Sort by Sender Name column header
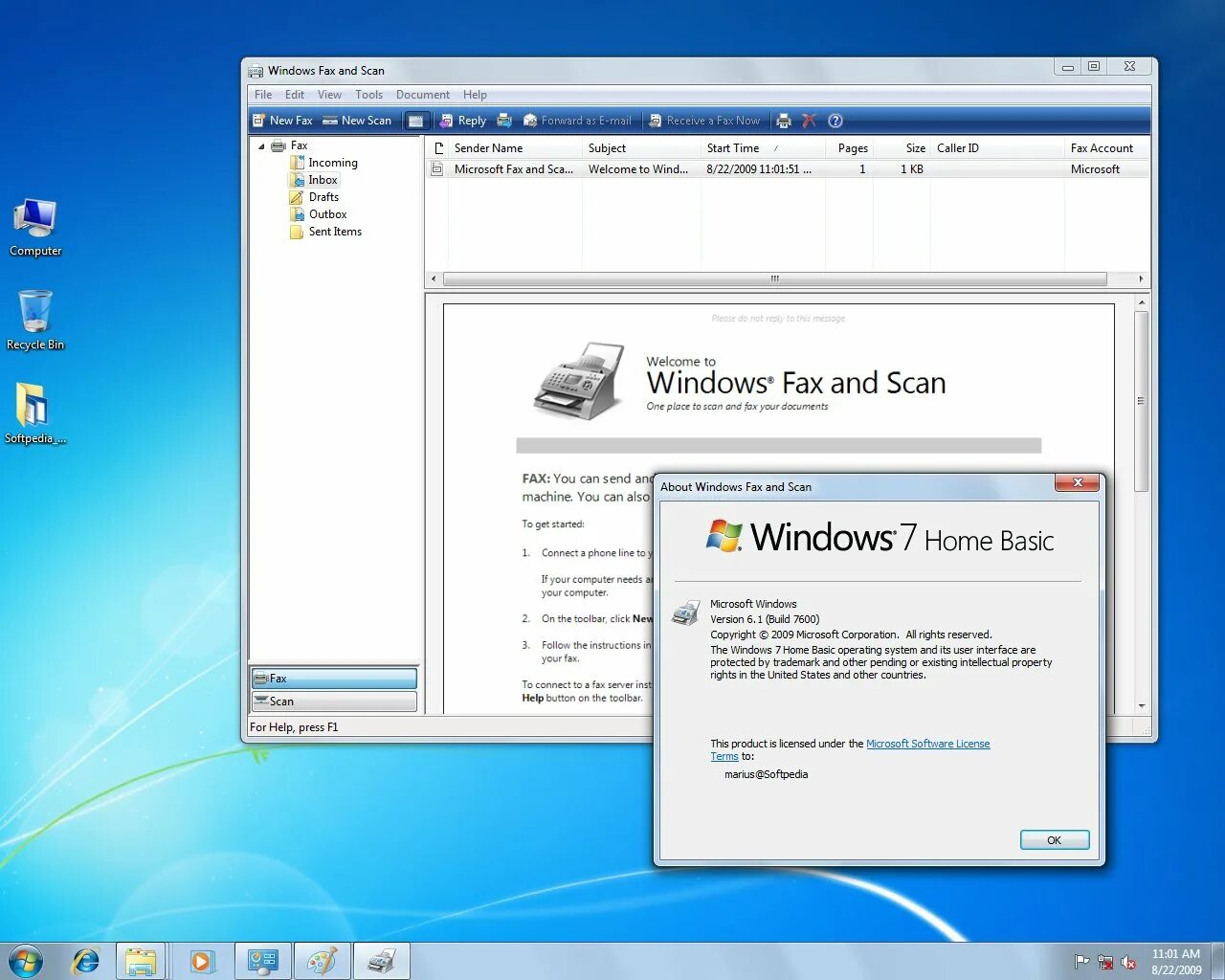Image resolution: width=1225 pixels, height=980 pixels. (515, 148)
